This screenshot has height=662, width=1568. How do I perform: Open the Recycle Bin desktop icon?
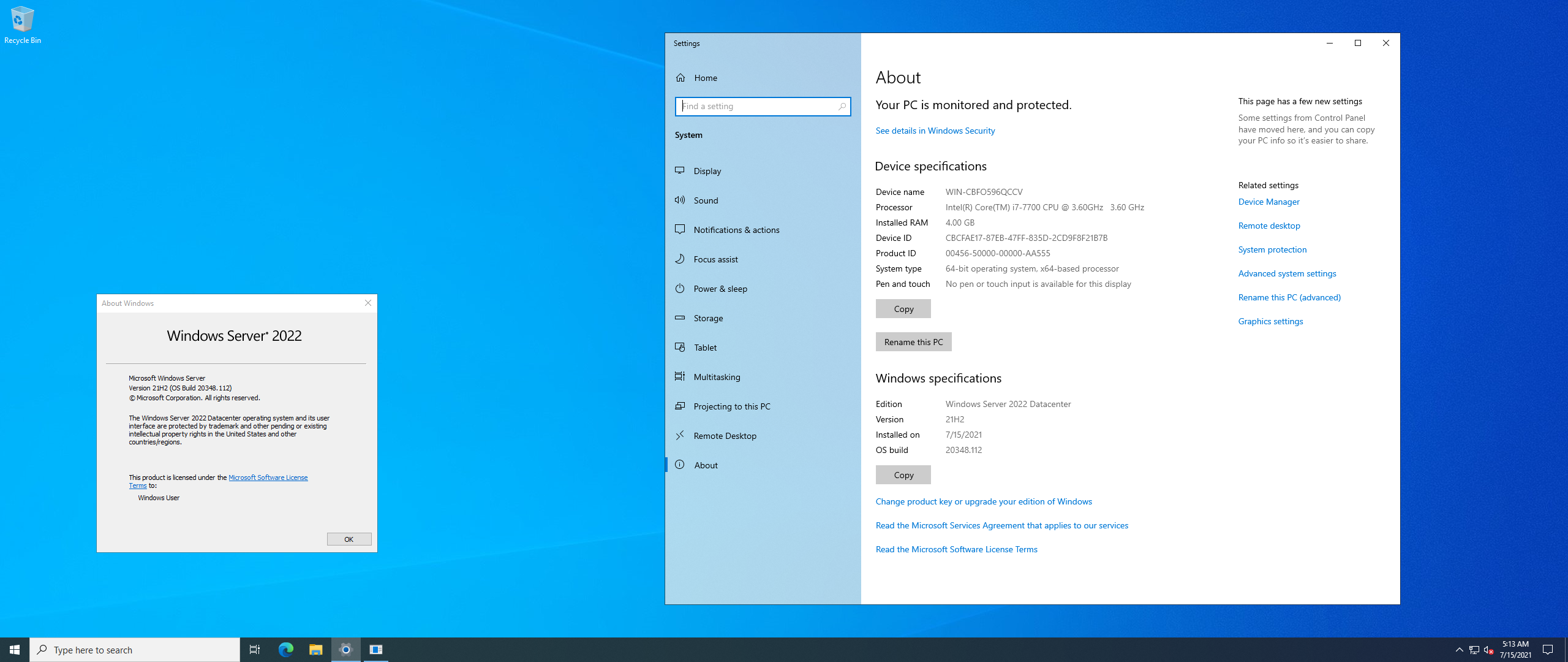22,25
